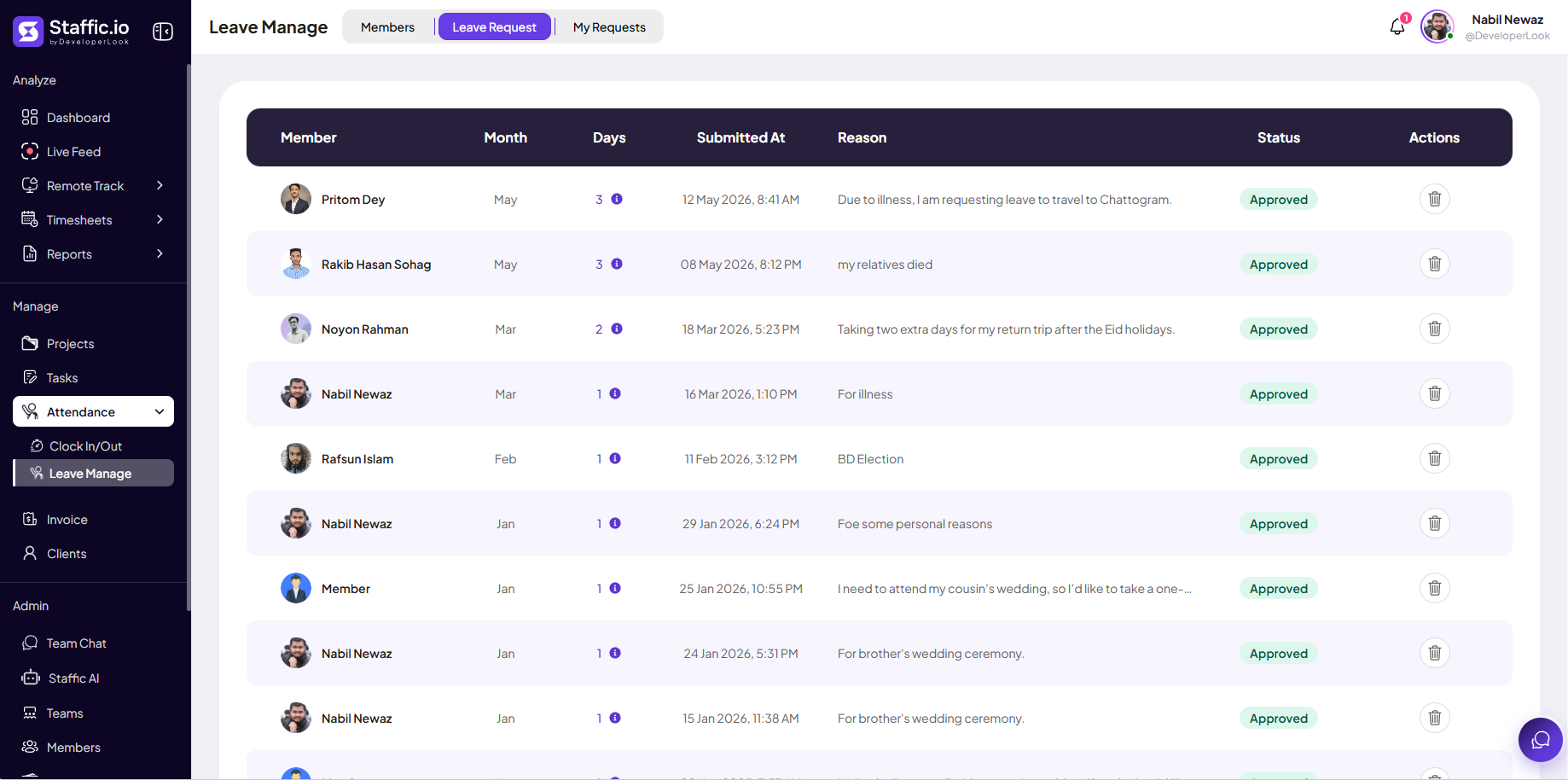
Task: Show day info for the 15 Jan request
Action: pos(615,718)
